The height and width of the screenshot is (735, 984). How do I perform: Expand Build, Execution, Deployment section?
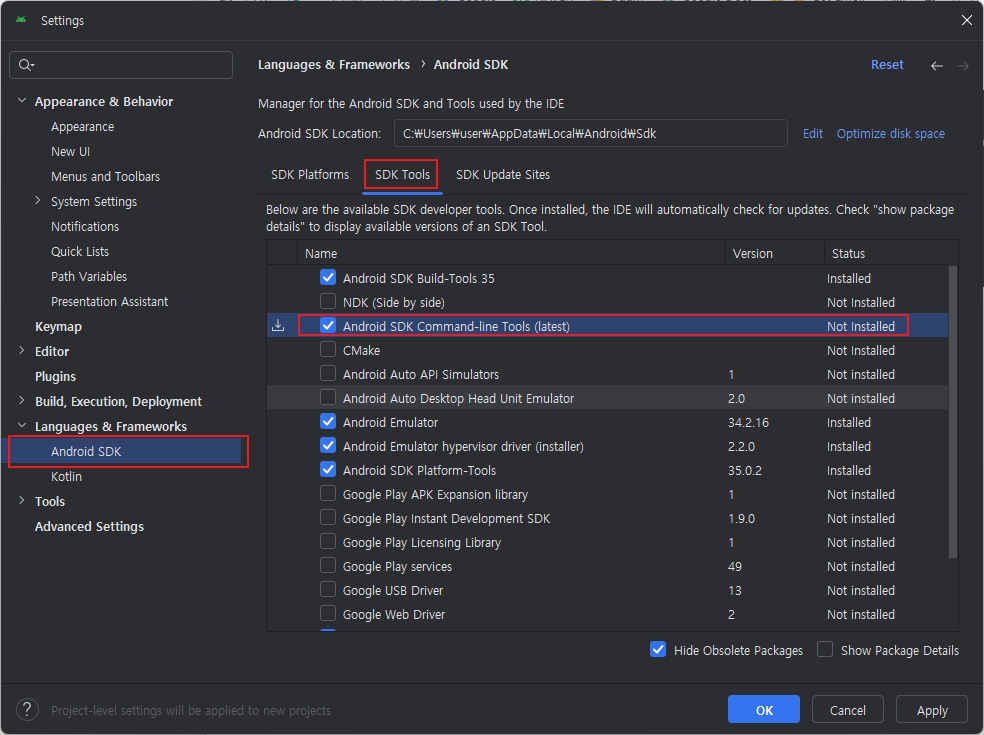(x=22, y=400)
